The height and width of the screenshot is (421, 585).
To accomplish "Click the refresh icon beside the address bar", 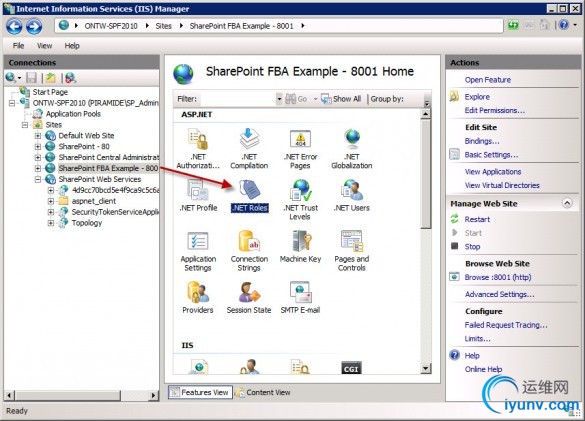I will pos(513,25).
